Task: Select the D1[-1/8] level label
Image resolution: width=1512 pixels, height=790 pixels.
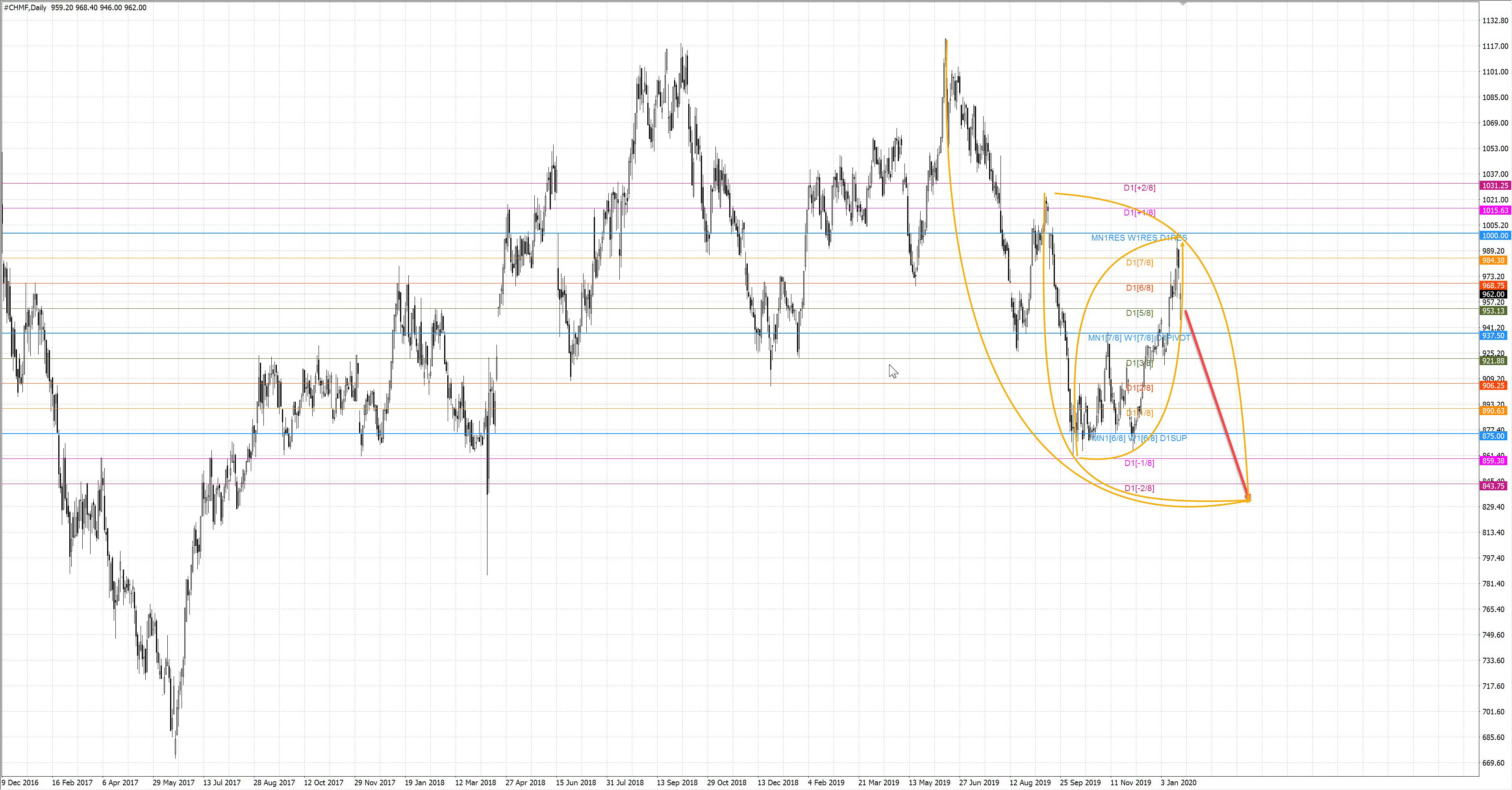Action: tap(1139, 463)
